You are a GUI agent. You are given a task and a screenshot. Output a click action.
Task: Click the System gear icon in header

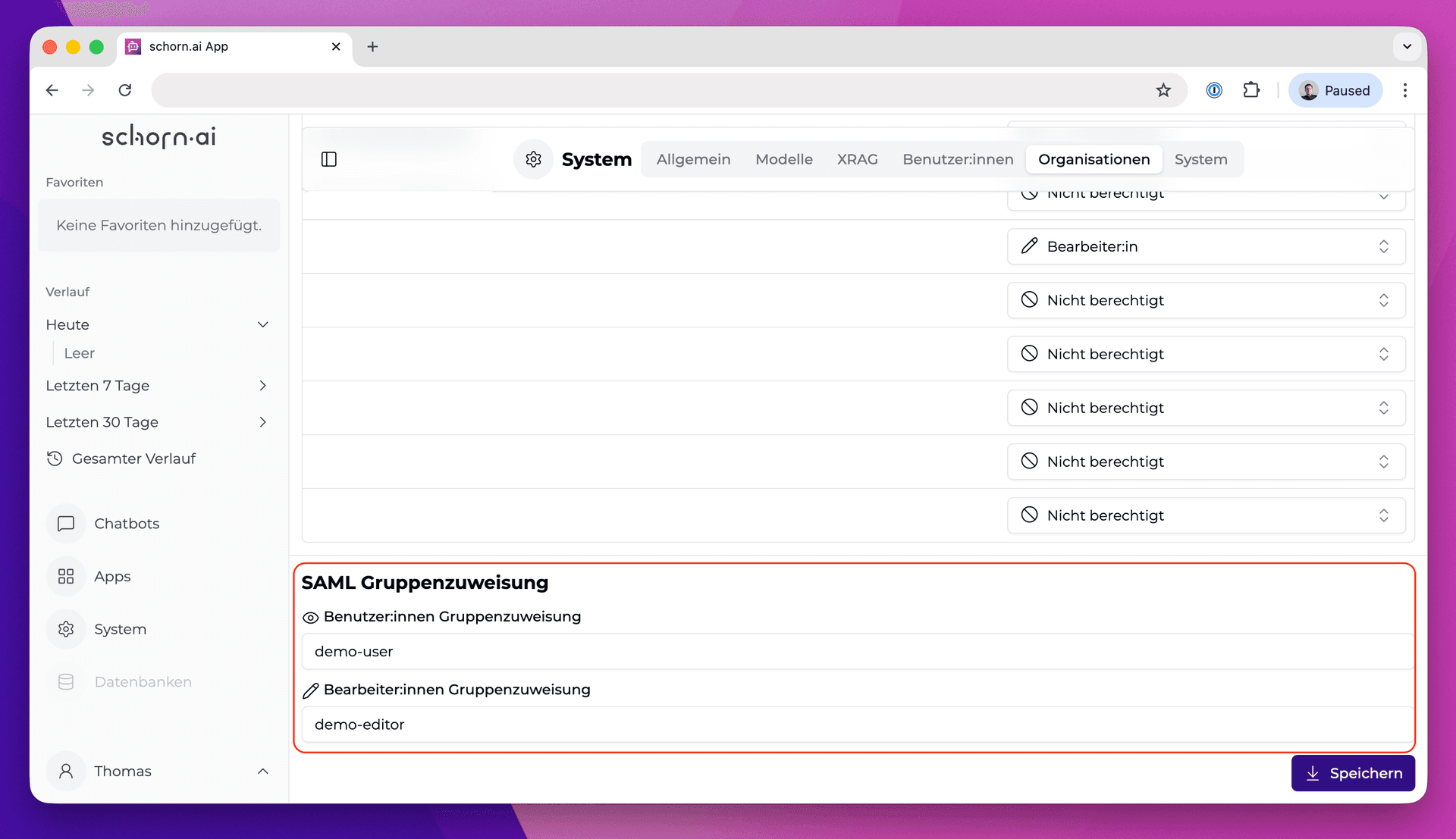pos(533,159)
